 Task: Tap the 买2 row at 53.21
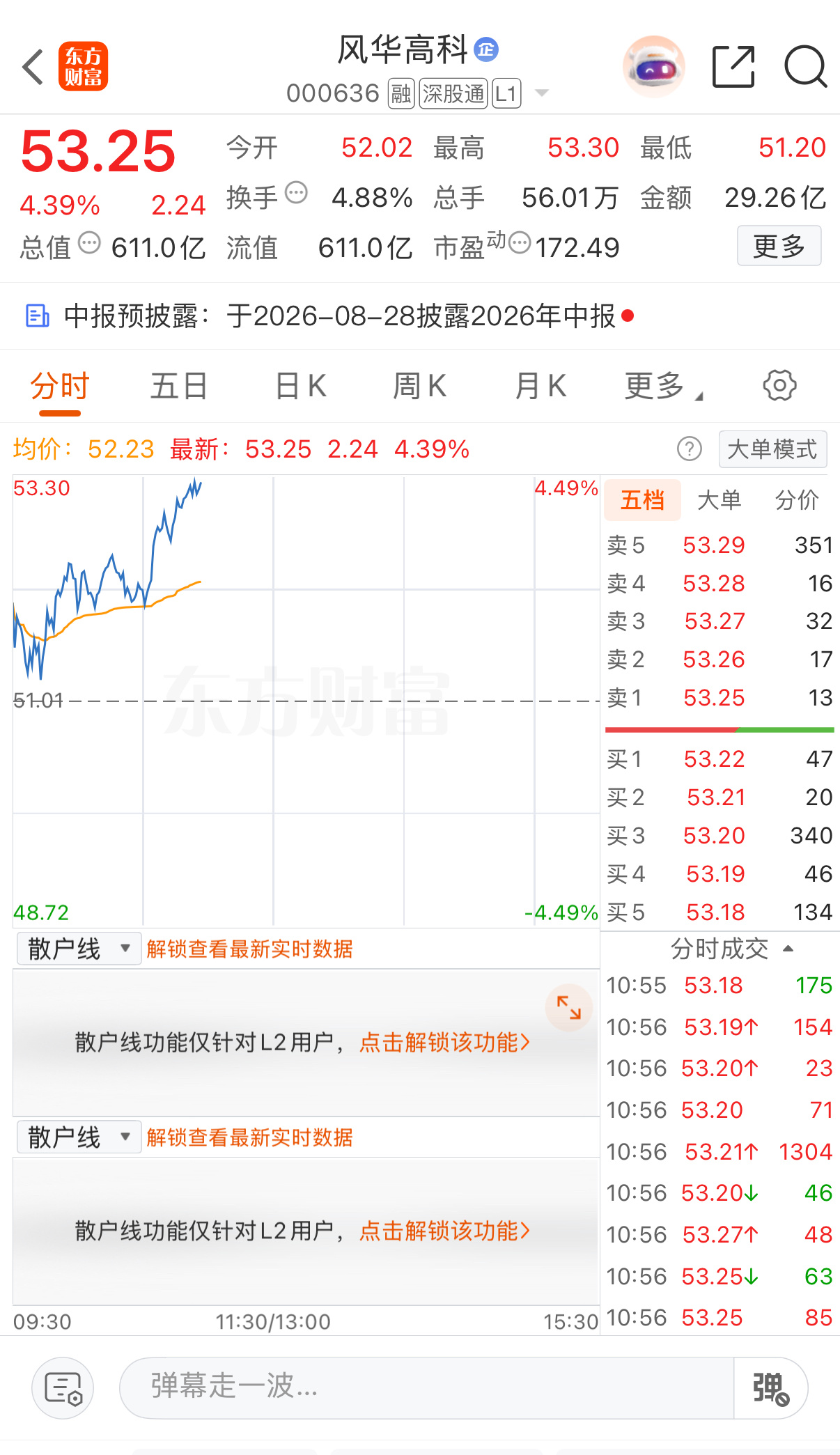point(720,797)
